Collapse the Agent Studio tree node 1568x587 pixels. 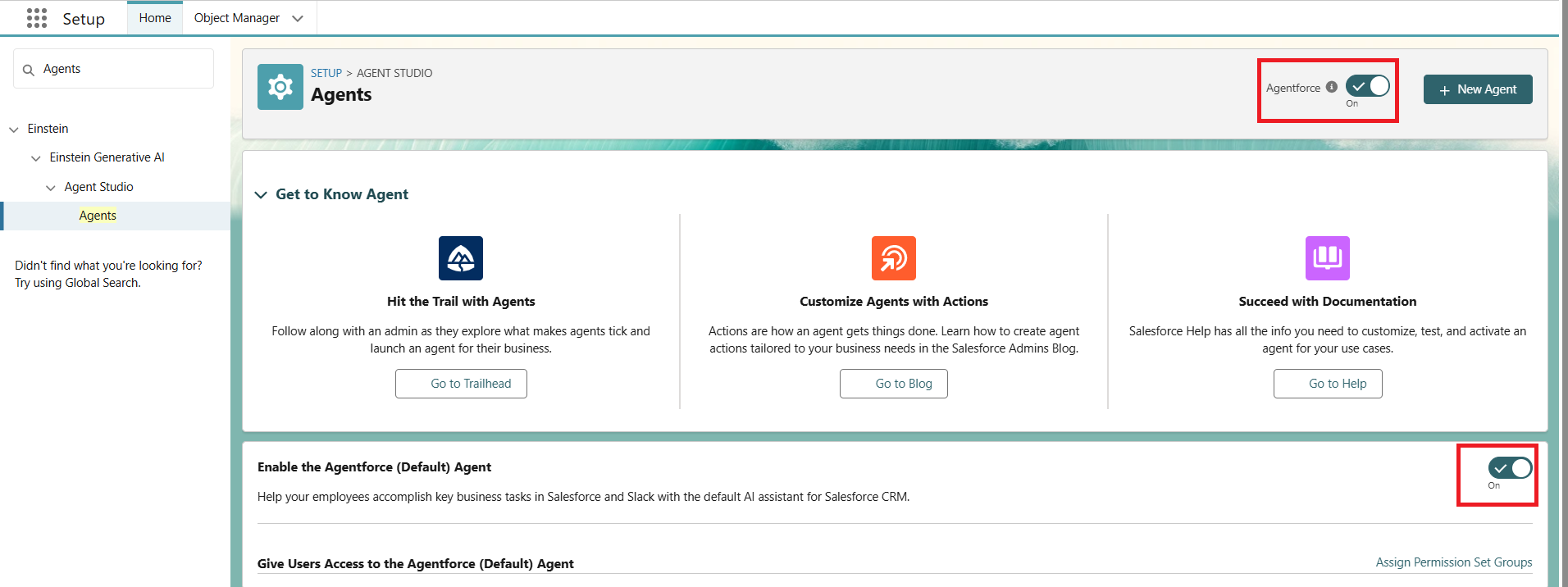[51, 188]
